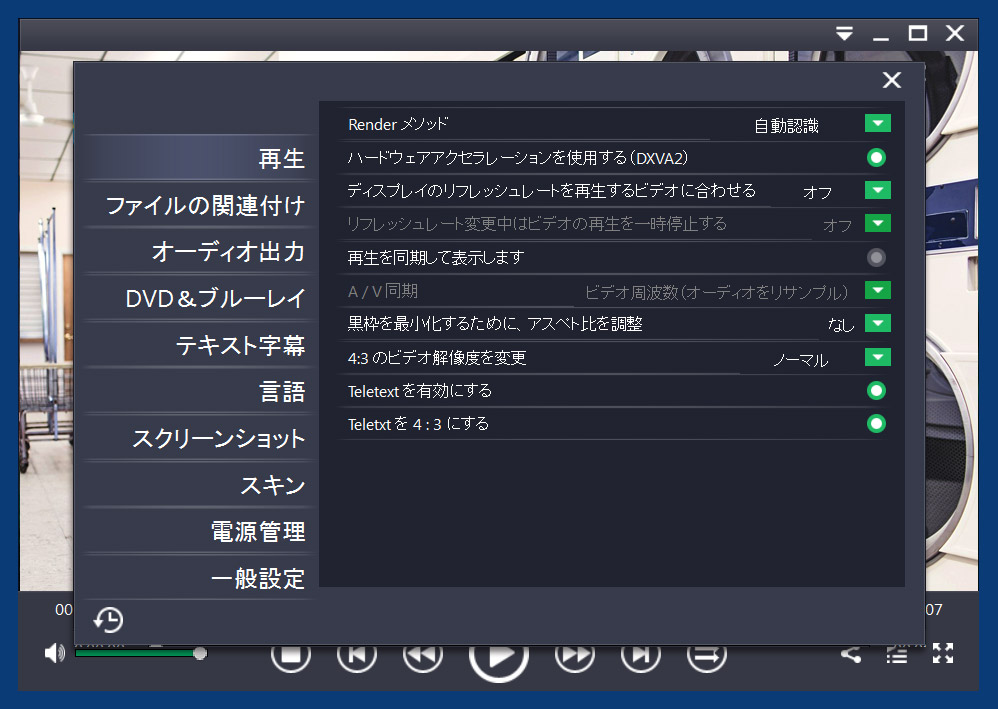This screenshot has height=709, width=998.
Task: Open the スクリーンショット settings section
Action: pyautogui.click(x=218, y=439)
